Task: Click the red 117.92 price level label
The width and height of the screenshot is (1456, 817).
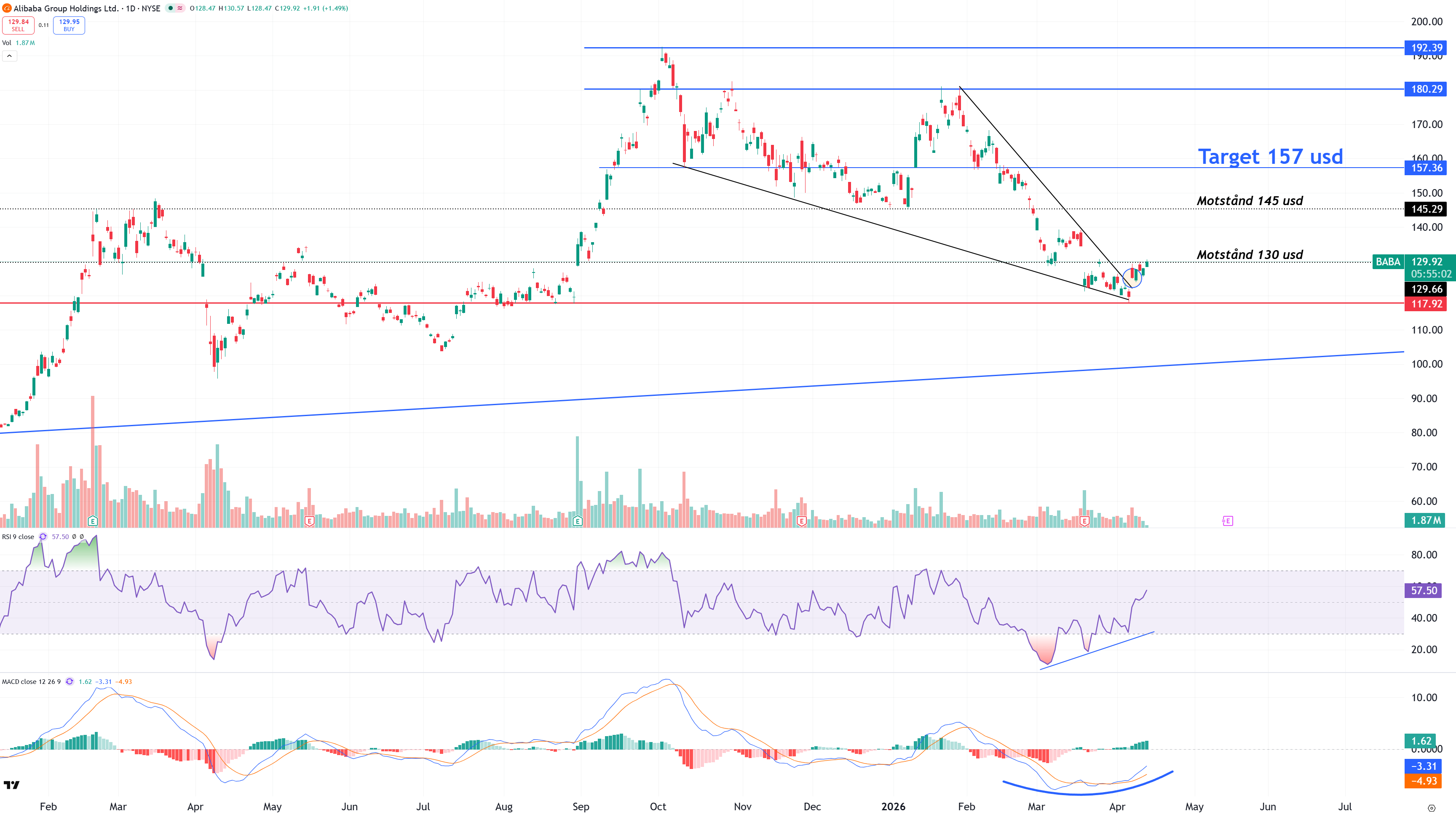Action: pyautogui.click(x=1426, y=304)
